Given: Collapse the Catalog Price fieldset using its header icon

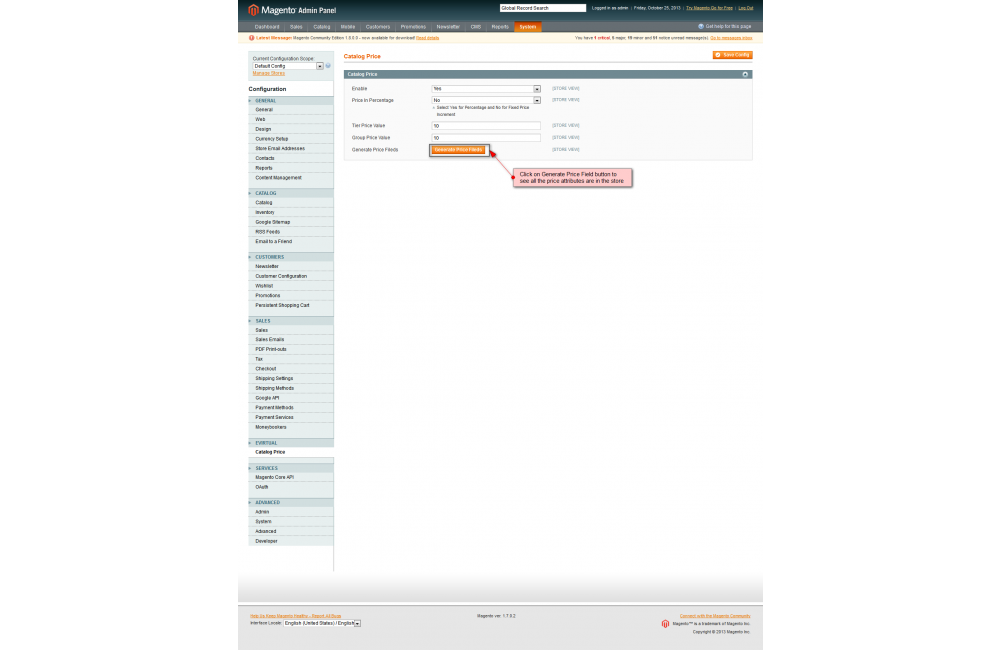Looking at the screenshot, I should (745, 75).
